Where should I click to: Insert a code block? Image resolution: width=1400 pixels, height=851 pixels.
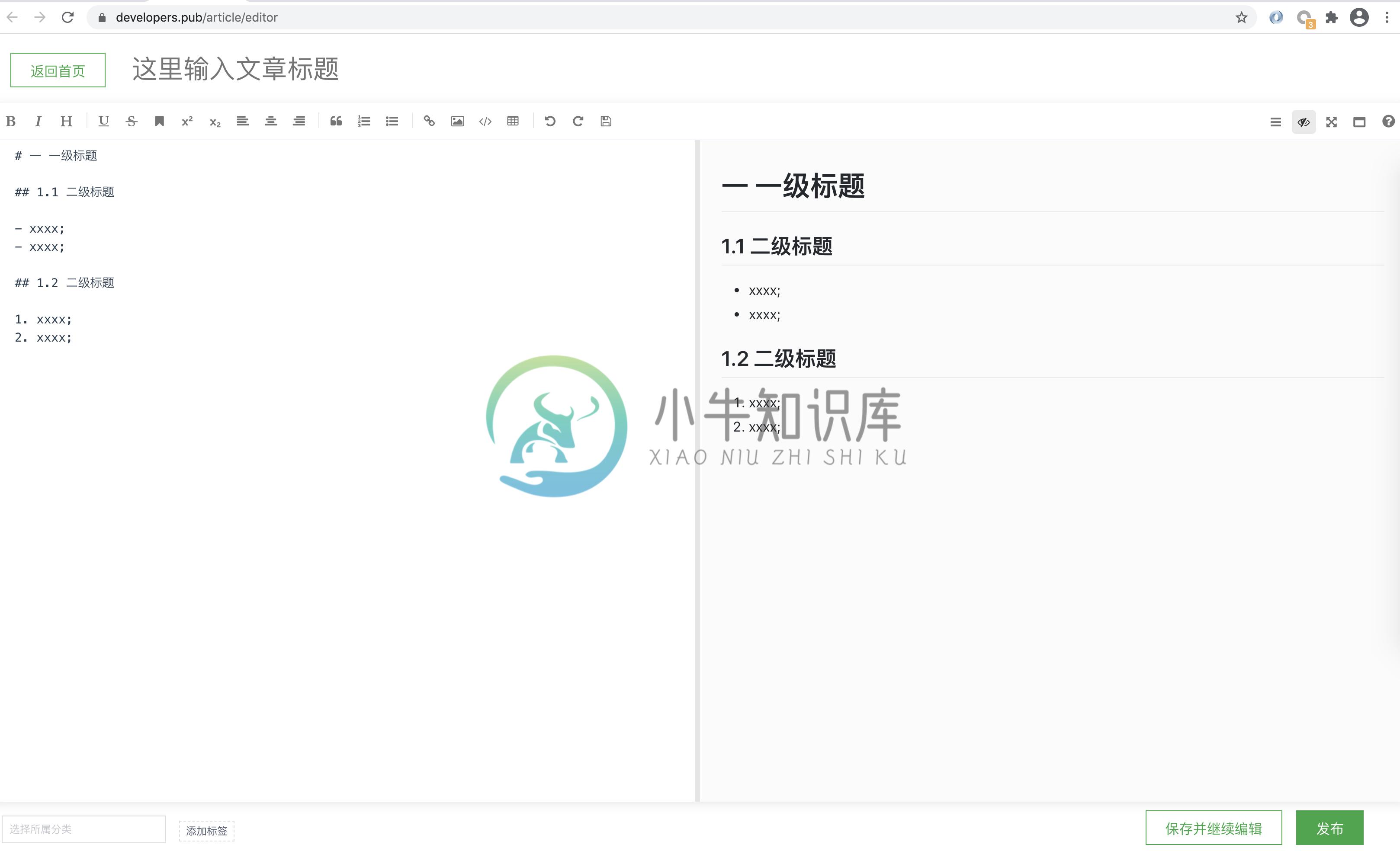pos(485,121)
